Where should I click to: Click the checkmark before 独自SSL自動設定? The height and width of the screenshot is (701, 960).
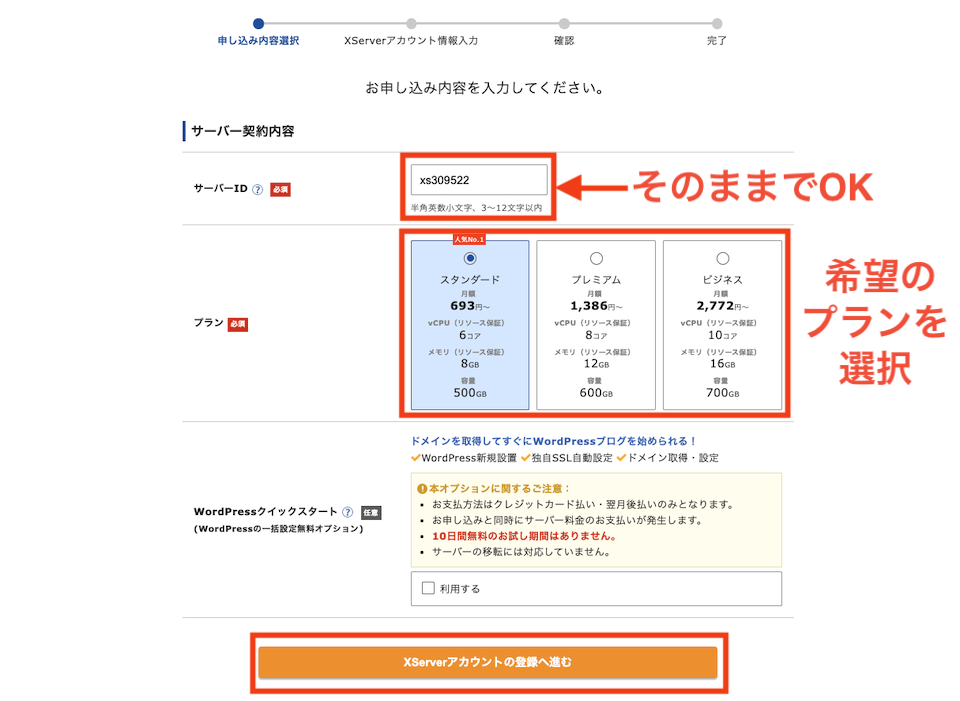(x=525, y=457)
